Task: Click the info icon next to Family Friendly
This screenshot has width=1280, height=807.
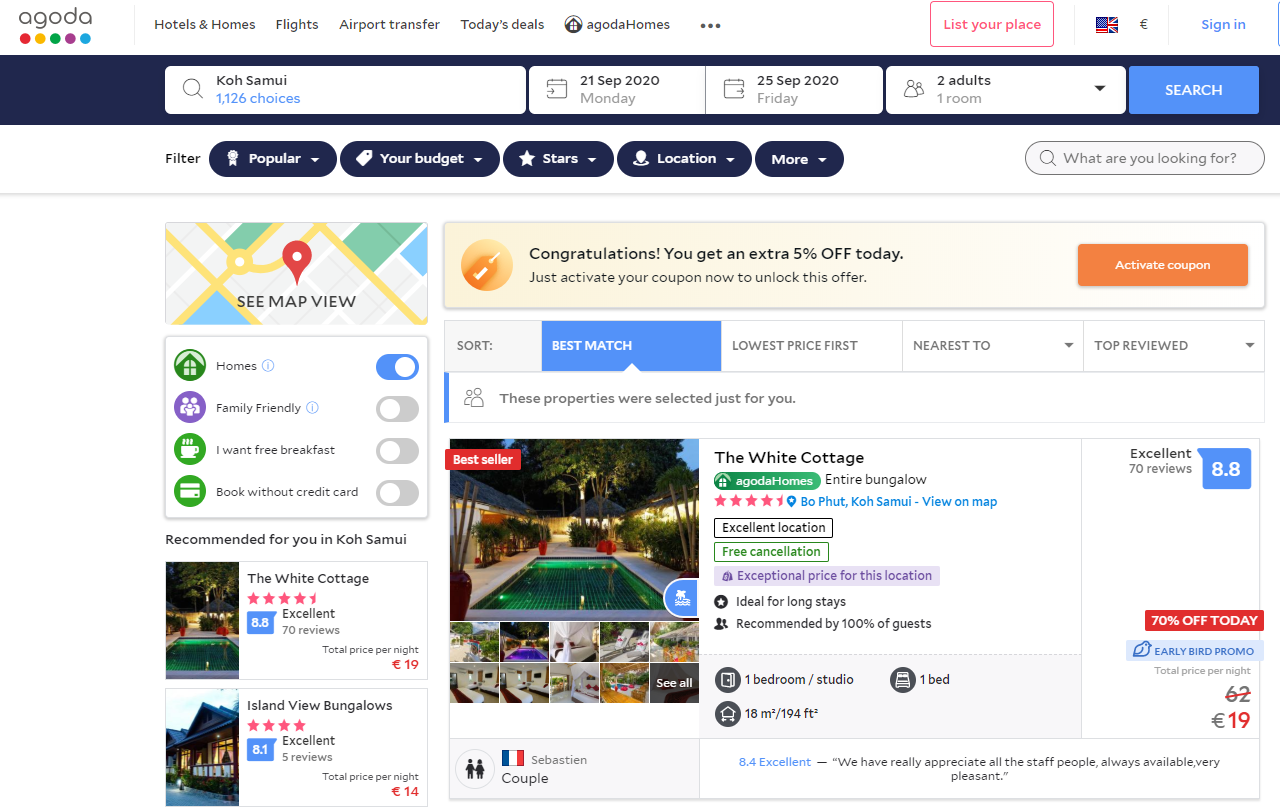Action: click(x=312, y=408)
